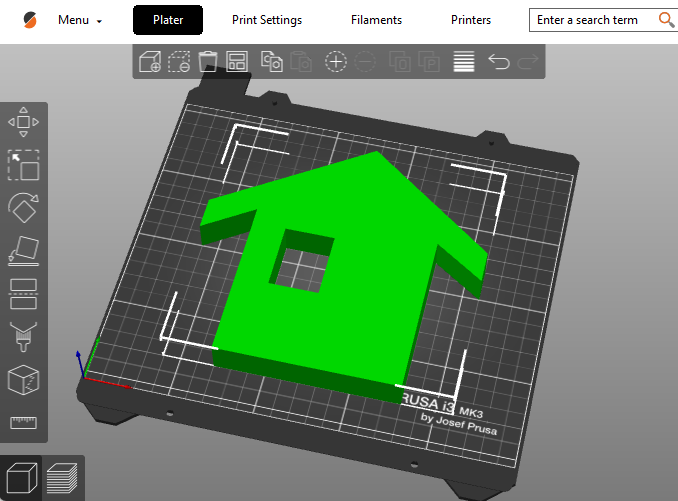Click the Delete selected object icon

[x=179, y=62]
